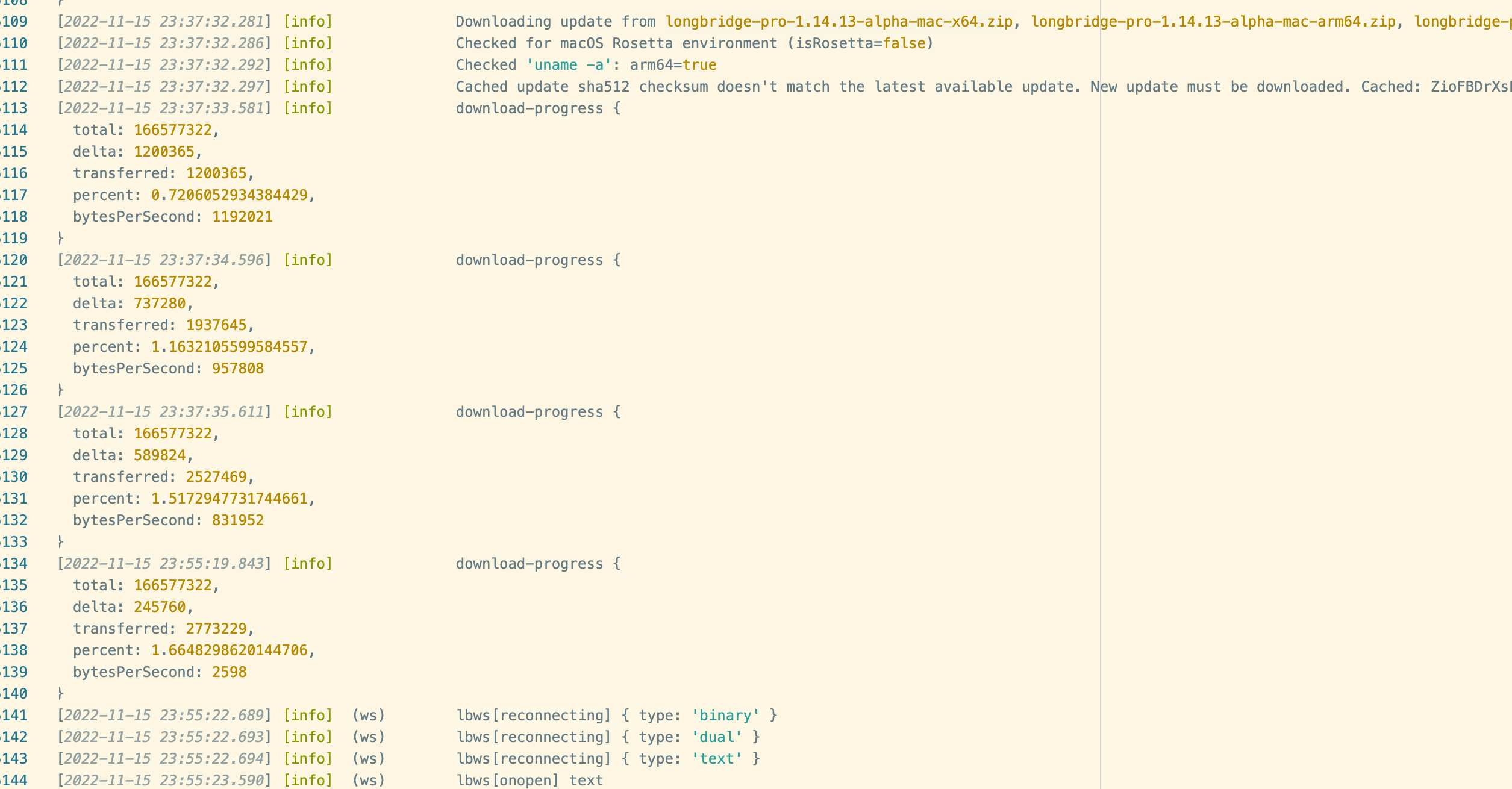Screen dimensions: 1512x789
Task: Click lbws[onopen] text on line 144
Action: tap(530, 781)
